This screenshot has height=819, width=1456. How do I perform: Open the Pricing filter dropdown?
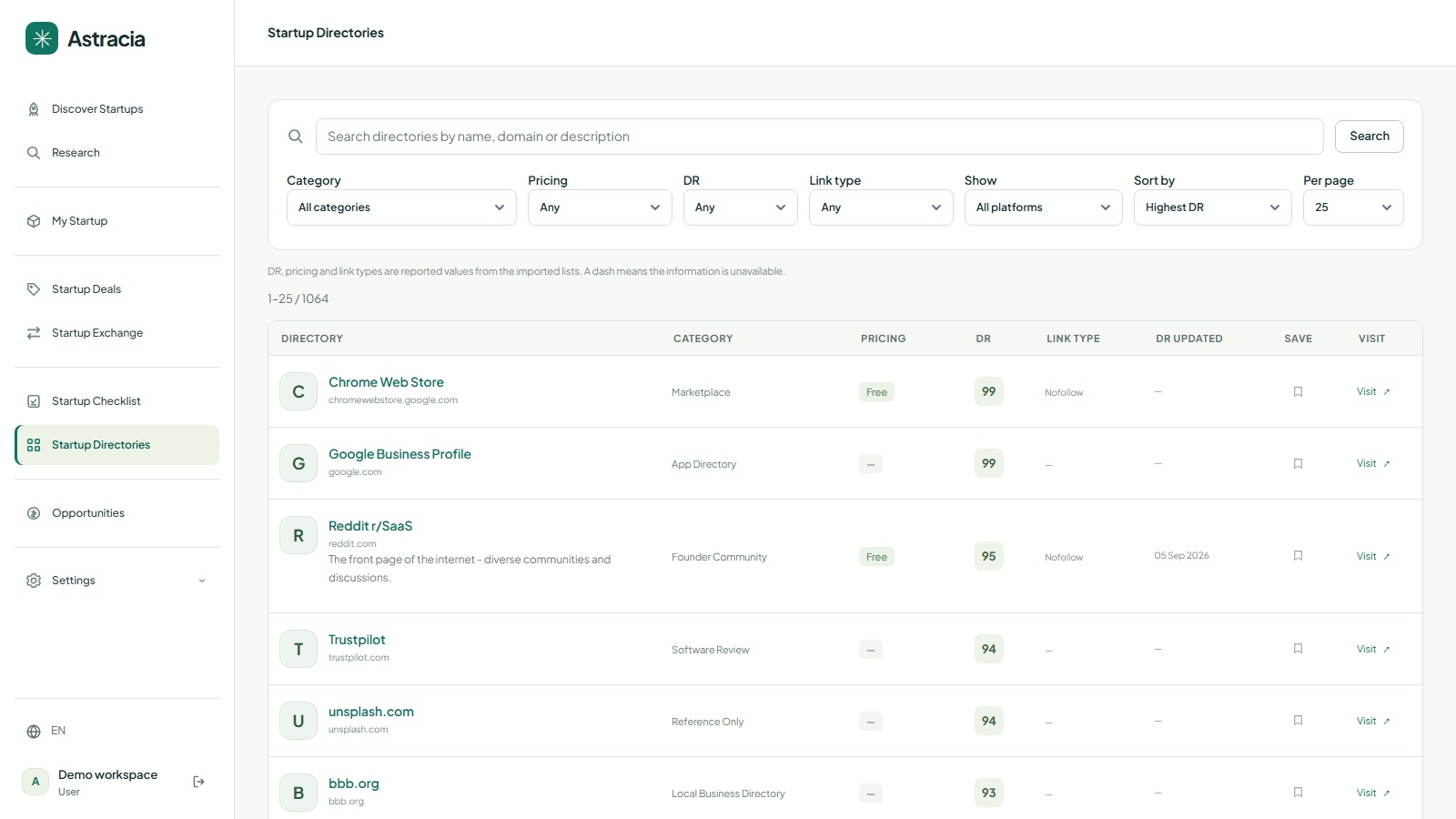[x=600, y=207]
